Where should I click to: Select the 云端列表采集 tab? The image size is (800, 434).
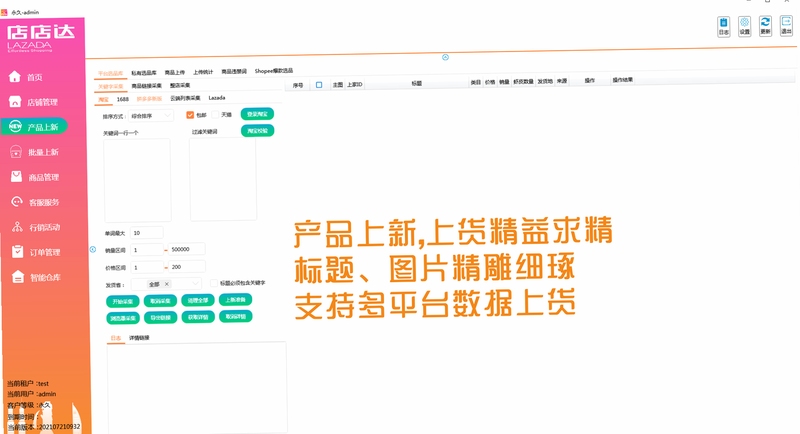tap(185, 98)
